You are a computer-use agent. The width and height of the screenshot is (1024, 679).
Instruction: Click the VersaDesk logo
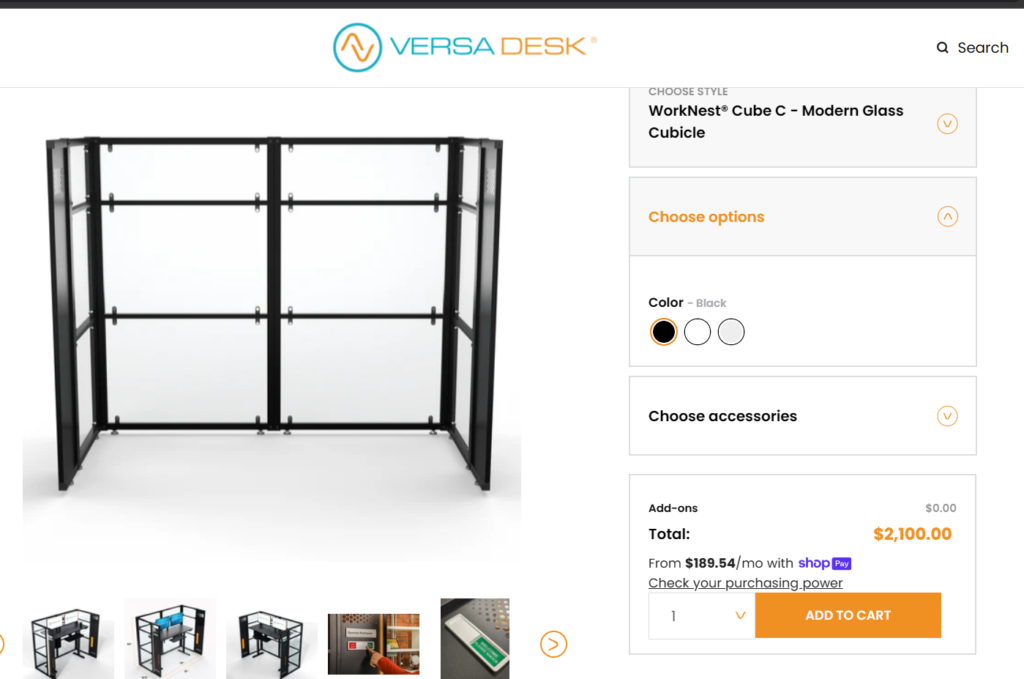[465, 47]
